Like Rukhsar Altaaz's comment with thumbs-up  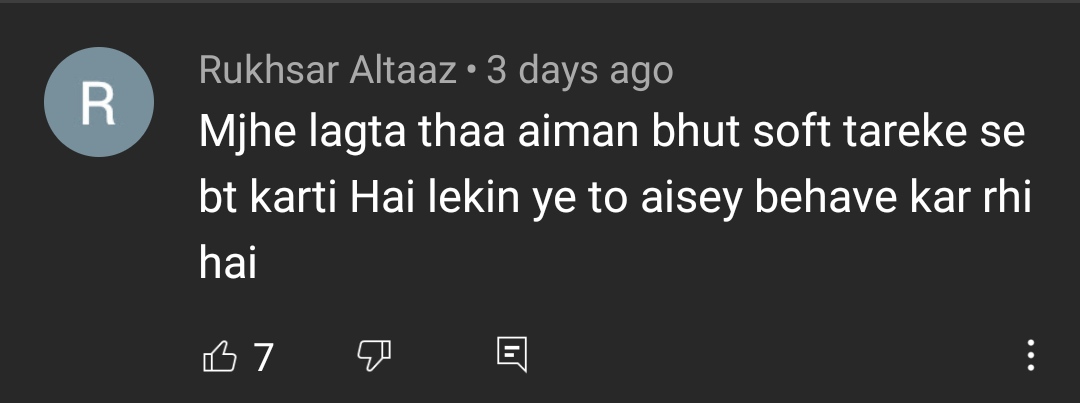pyautogui.click(x=220, y=356)
